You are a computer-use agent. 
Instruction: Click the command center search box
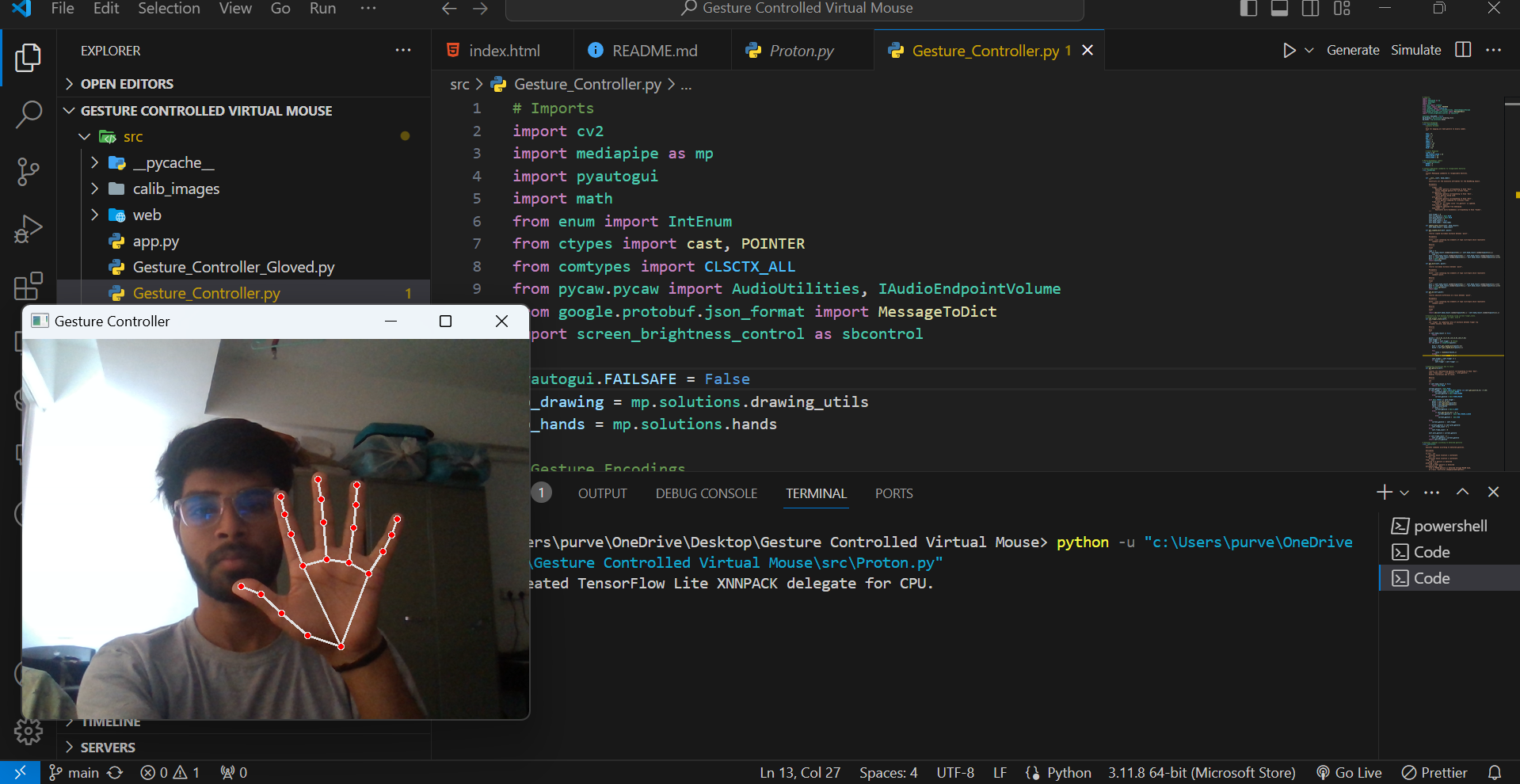tap(794, 9)
